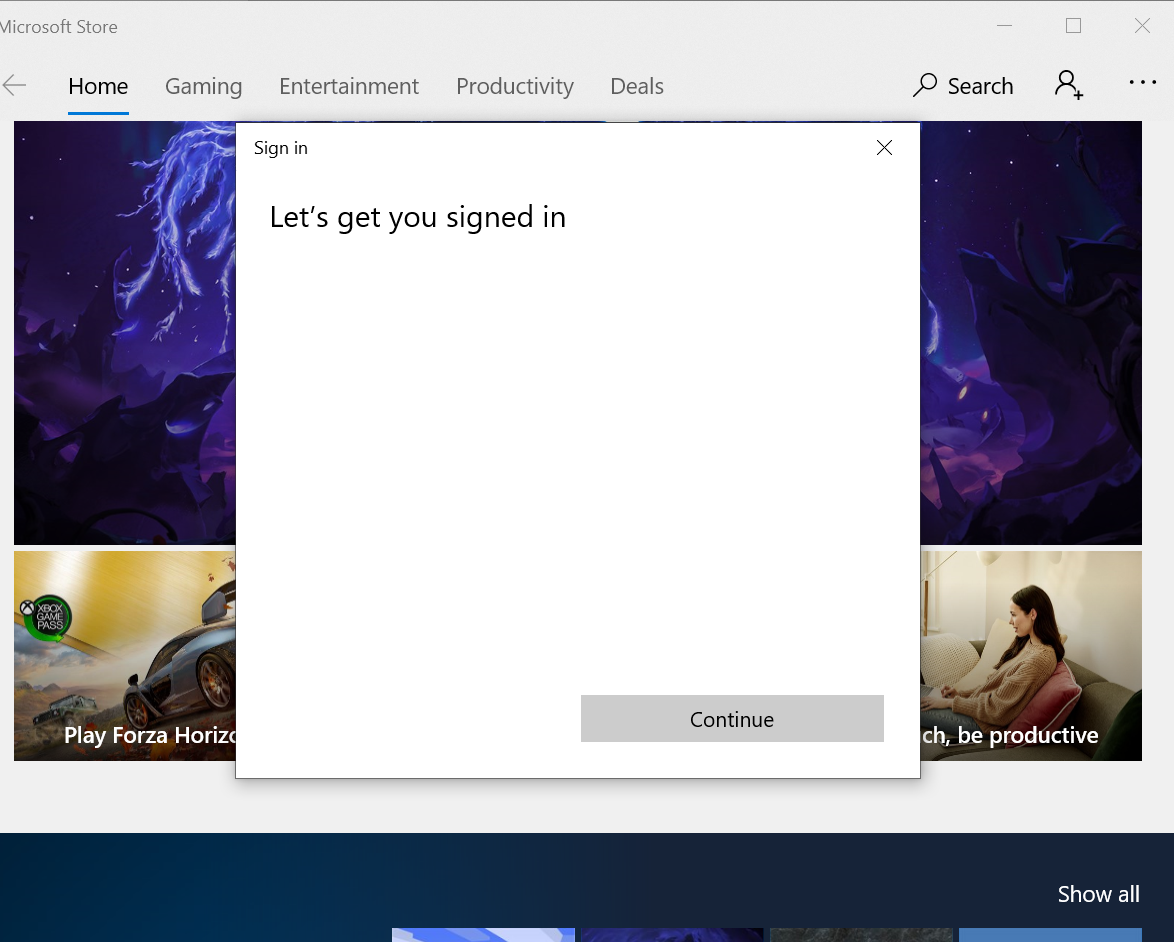1174x942 pixels.
Task: Open the Entertainment tab
Action: coord(349,86)
